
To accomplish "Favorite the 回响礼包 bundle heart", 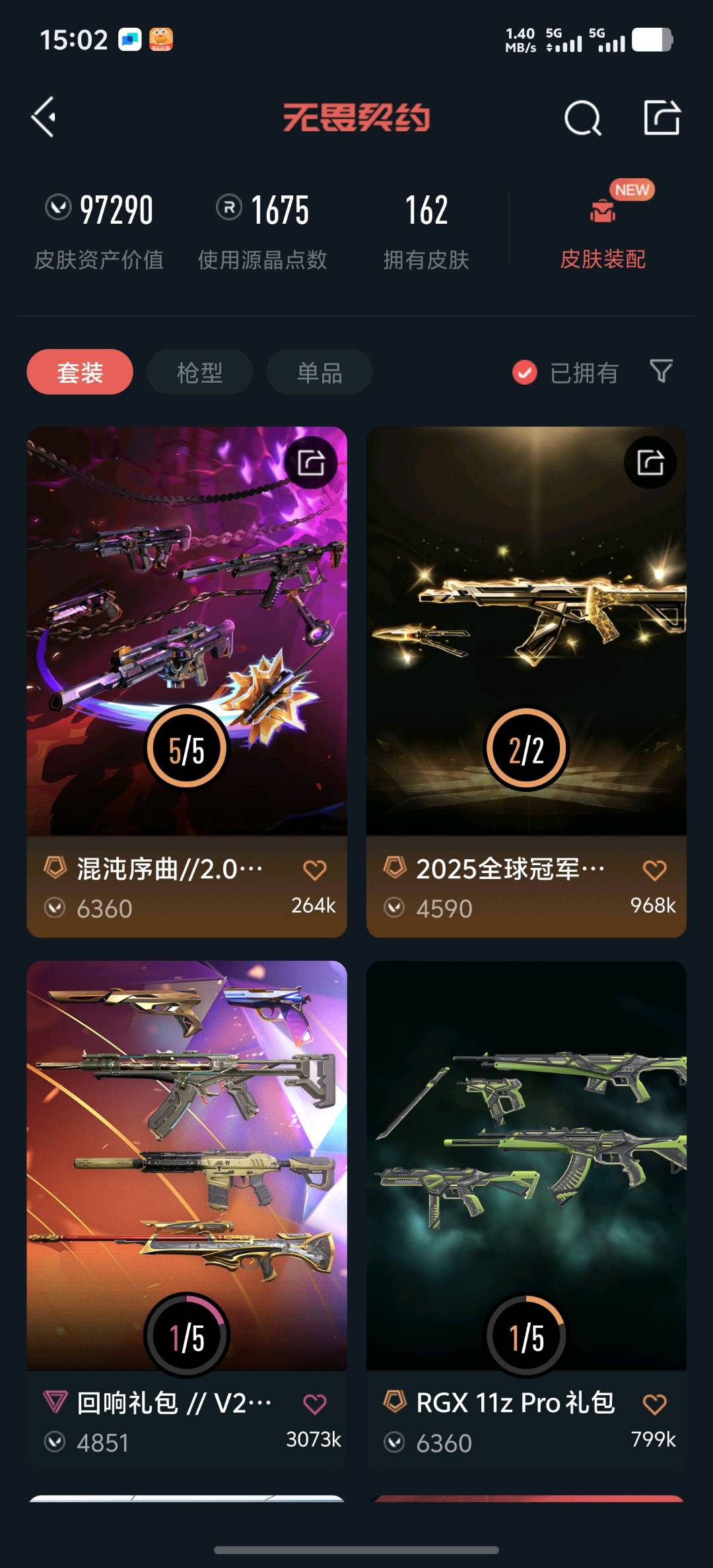I will point(314,1404).
